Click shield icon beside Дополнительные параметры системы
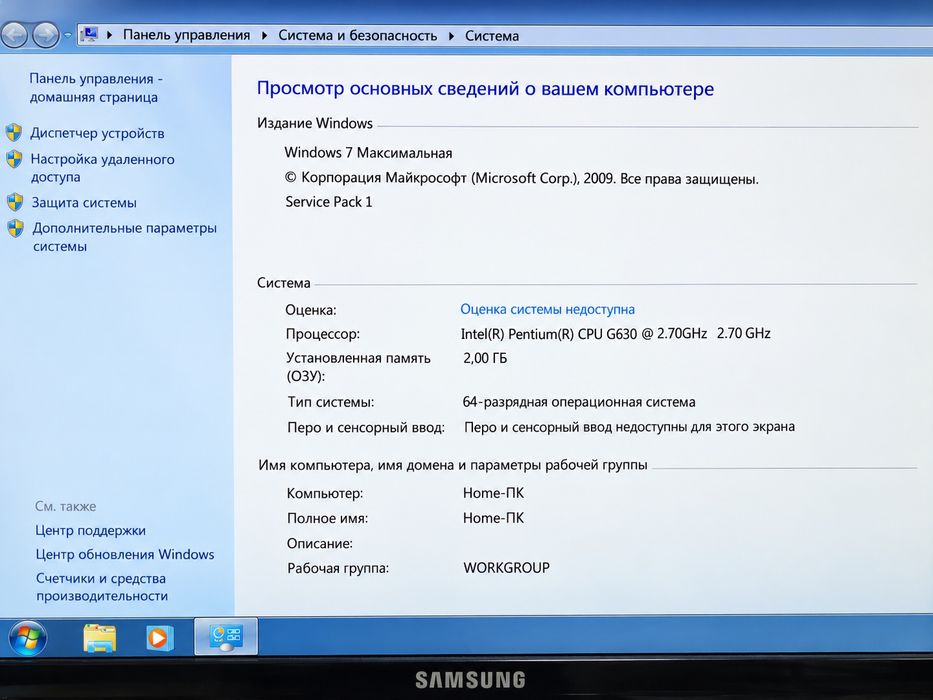 (x=16, y=228)
